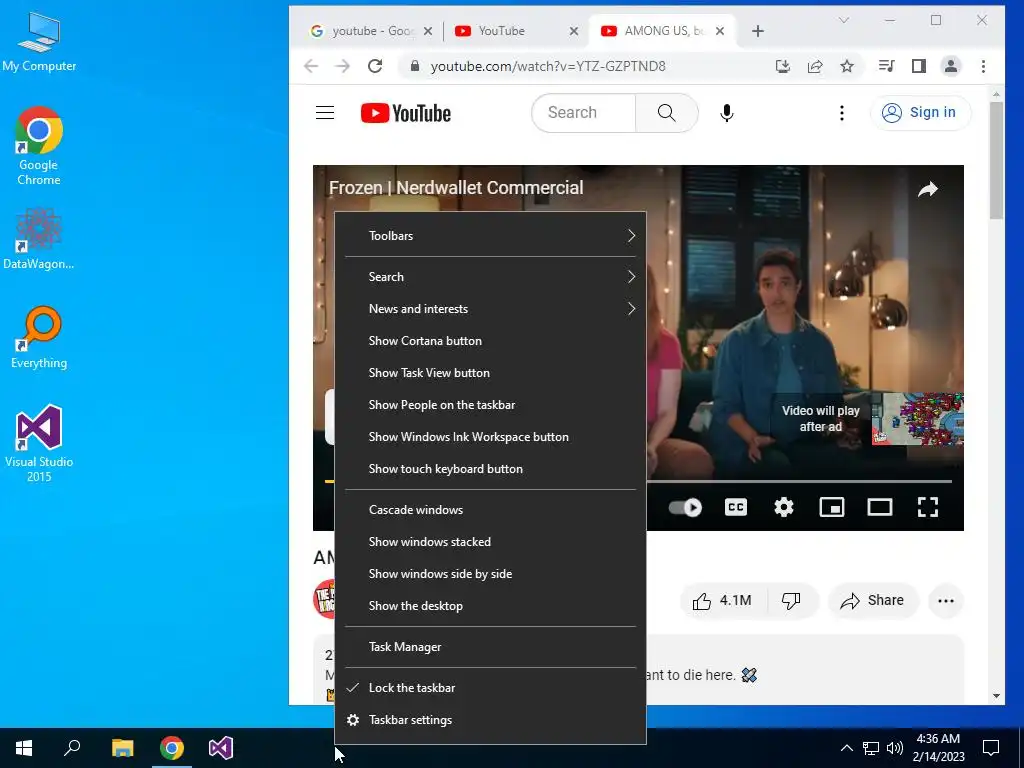Dislike the video
Screen dimensions: 1024x768
792,601
